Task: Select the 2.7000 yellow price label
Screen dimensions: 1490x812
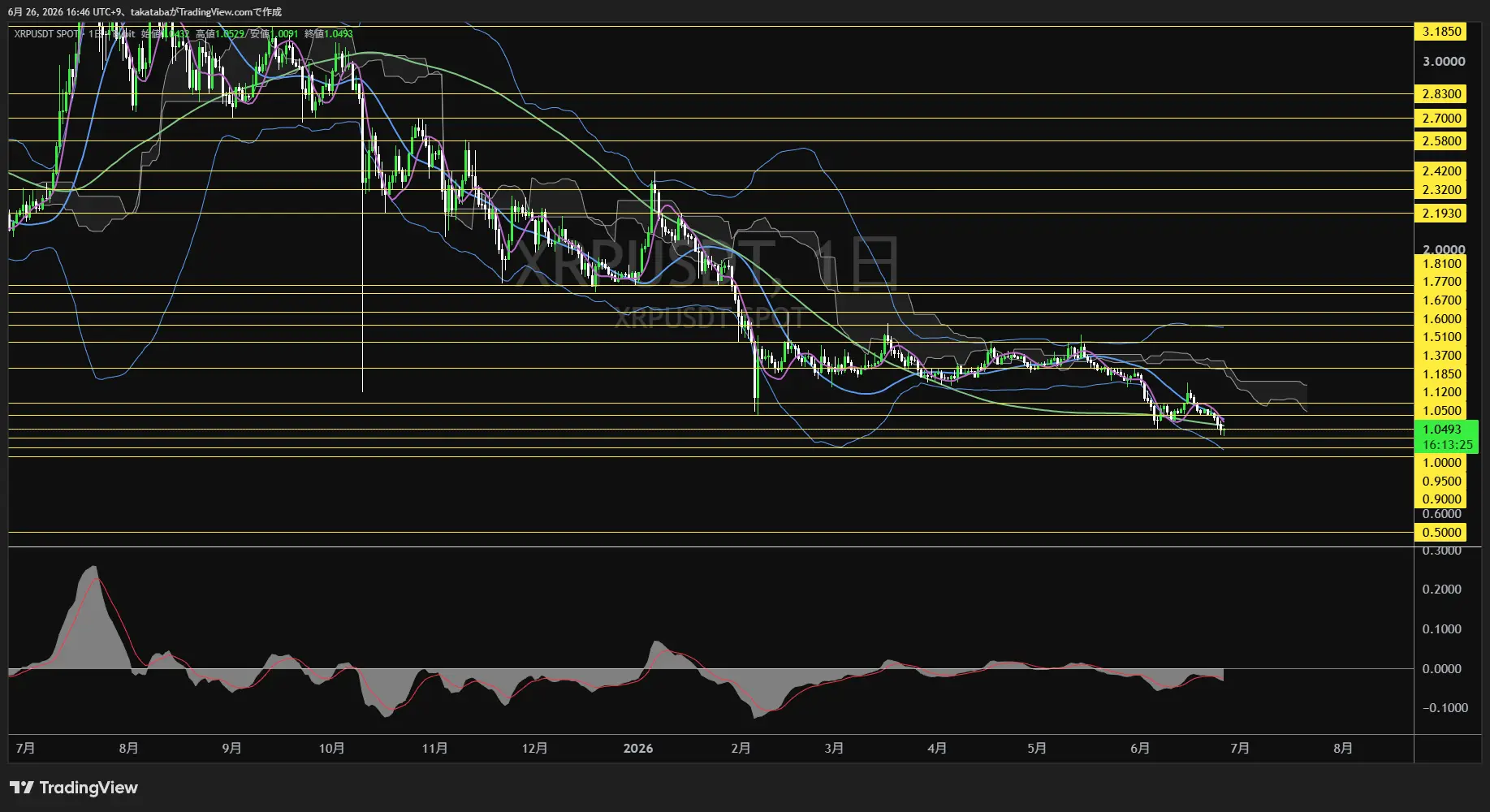Action: click(x=1442, y=119)
